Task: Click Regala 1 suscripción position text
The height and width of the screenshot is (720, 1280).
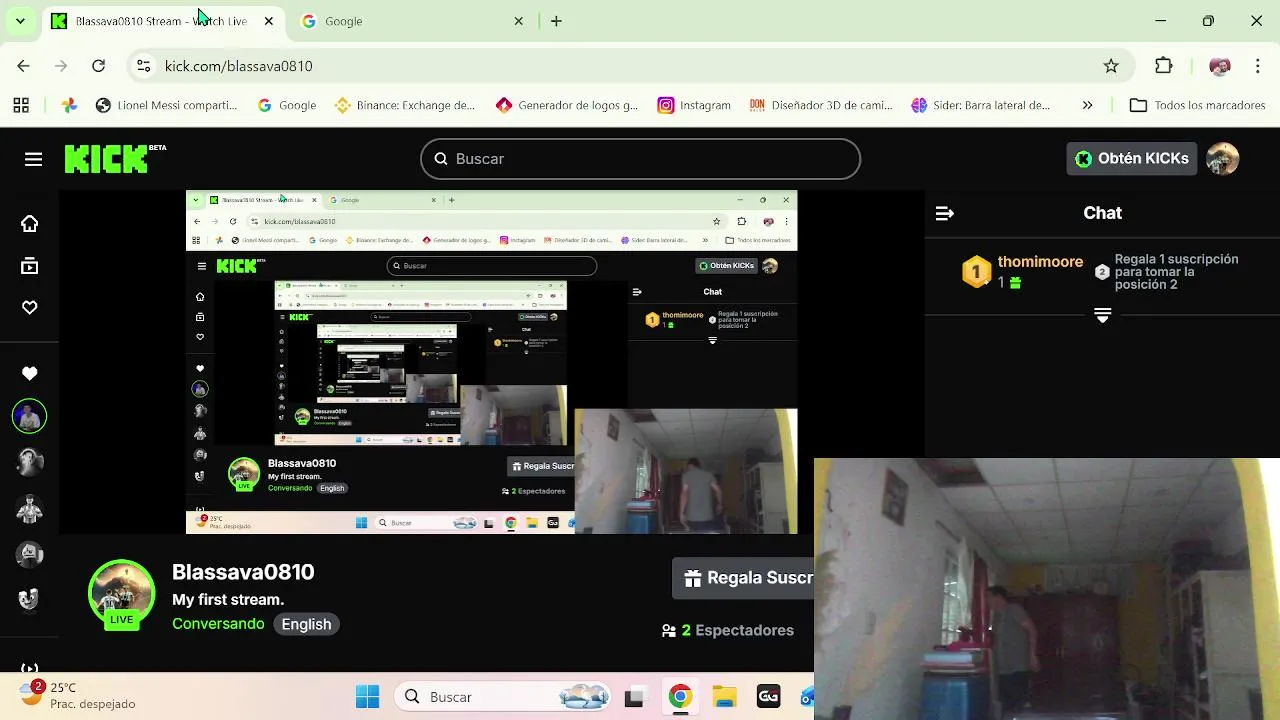Action: pyautogui.click(x=1177, y=272)
